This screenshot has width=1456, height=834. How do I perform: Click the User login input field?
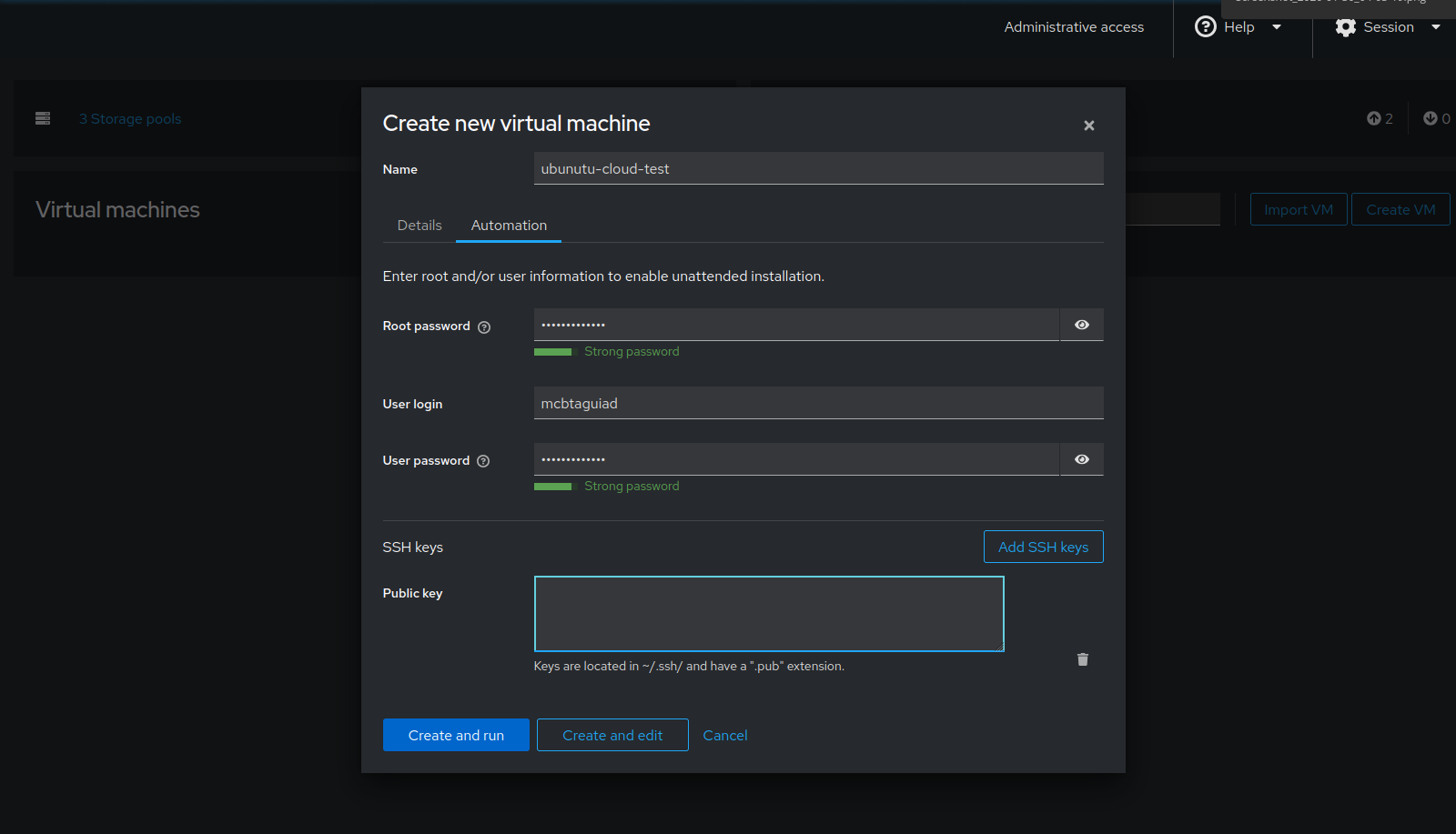pyautogui.click(x=818, y=403)
